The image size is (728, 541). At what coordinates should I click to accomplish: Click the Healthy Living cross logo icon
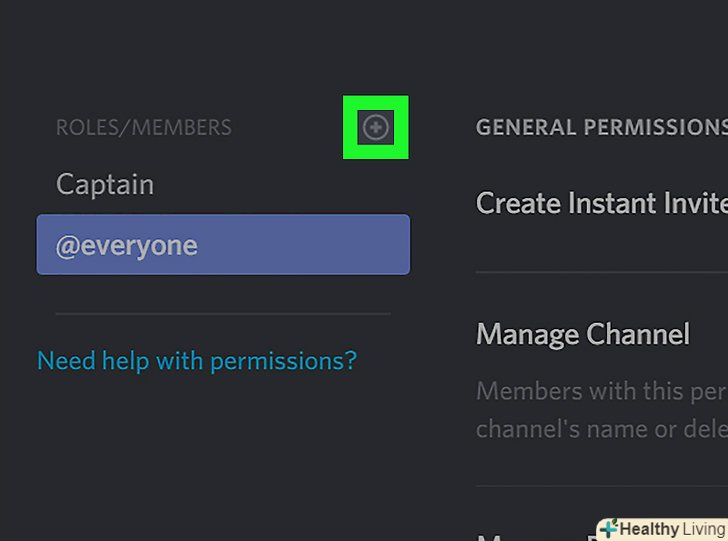607,529
